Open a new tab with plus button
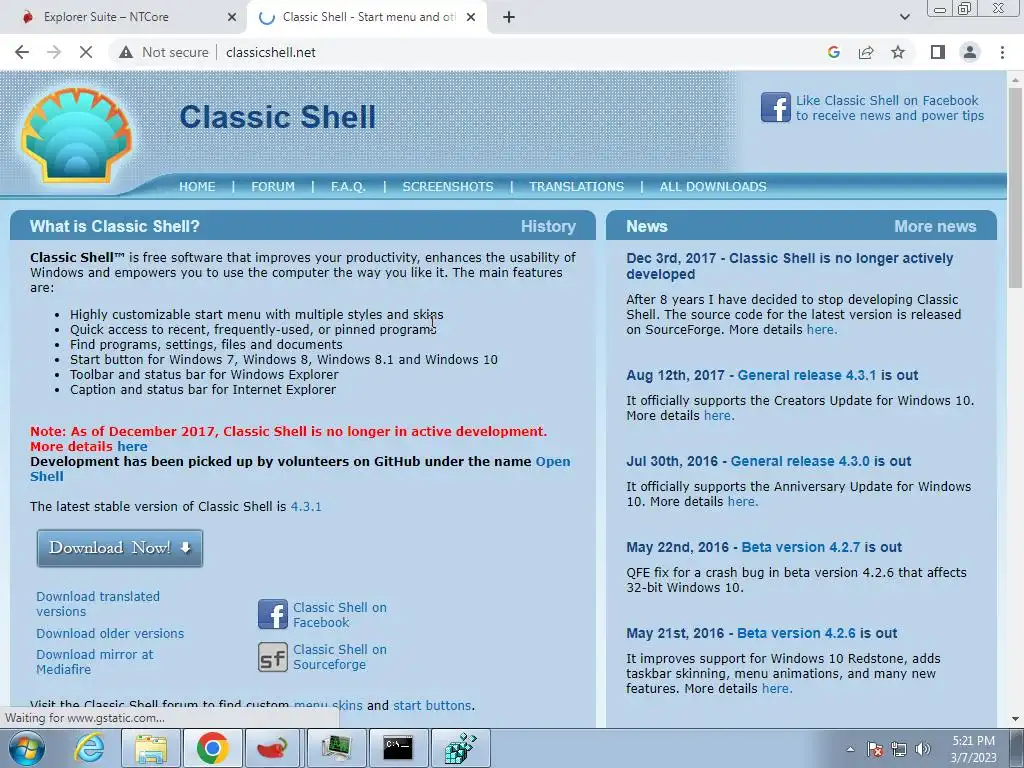Viewport: 1024px width, 768px height. click(x=509, y=17)
